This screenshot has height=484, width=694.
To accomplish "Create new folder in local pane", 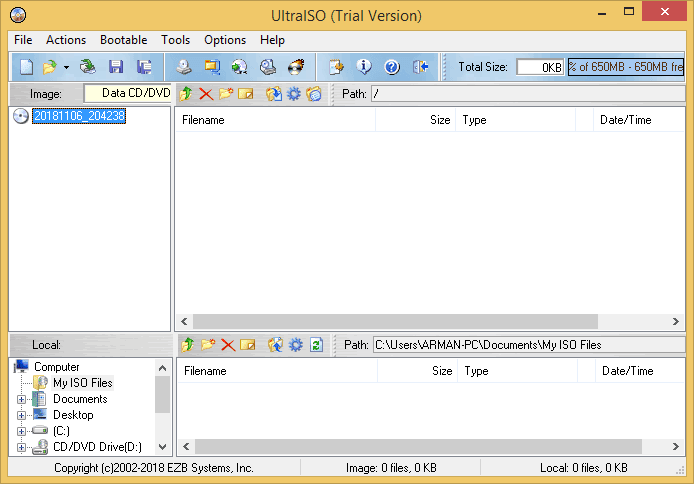I will pos(208,345).
